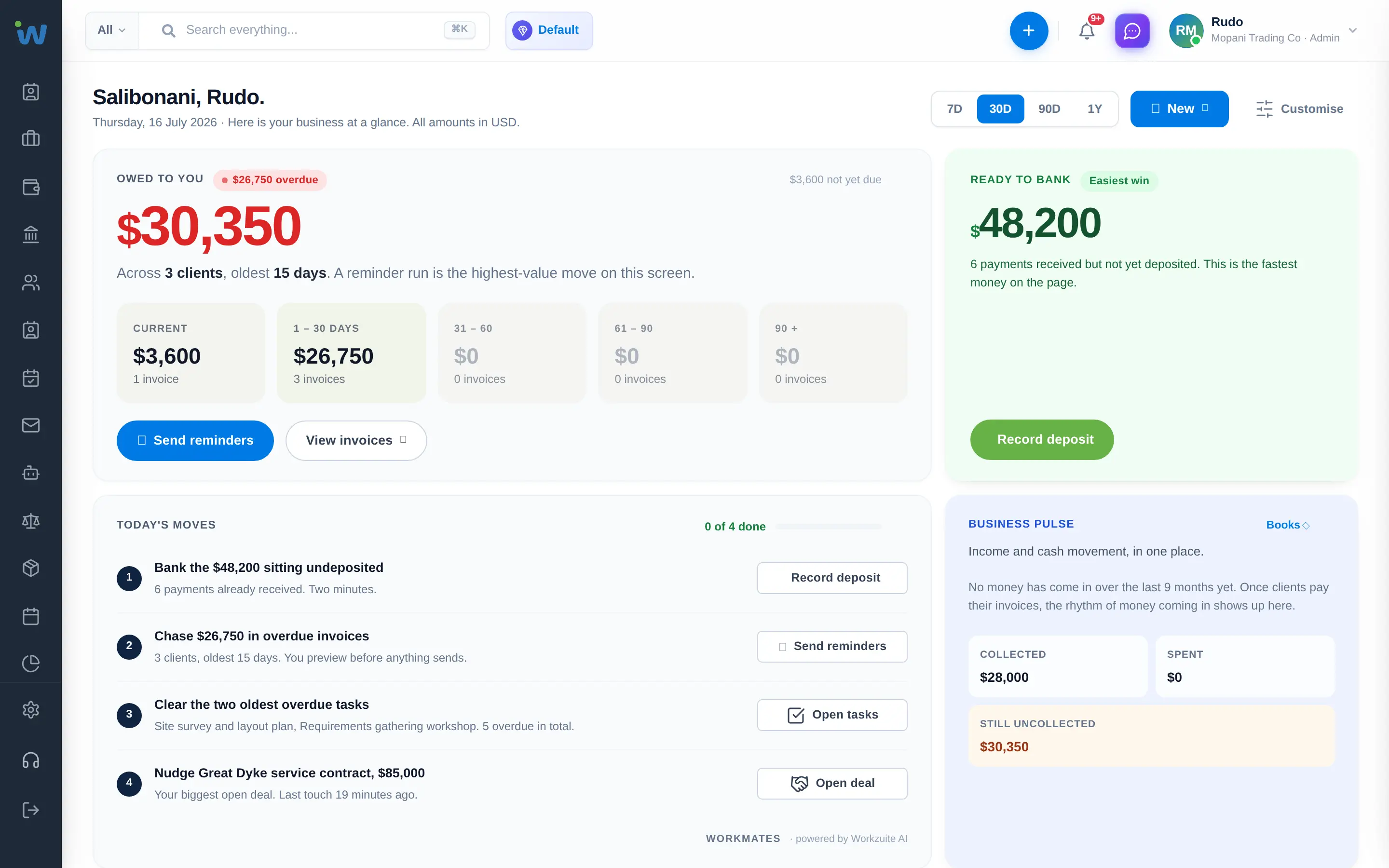The height and width of the screenshot is (868, 1389).
Task: Open the robot bot icon in sidebar
Action: 30,473
